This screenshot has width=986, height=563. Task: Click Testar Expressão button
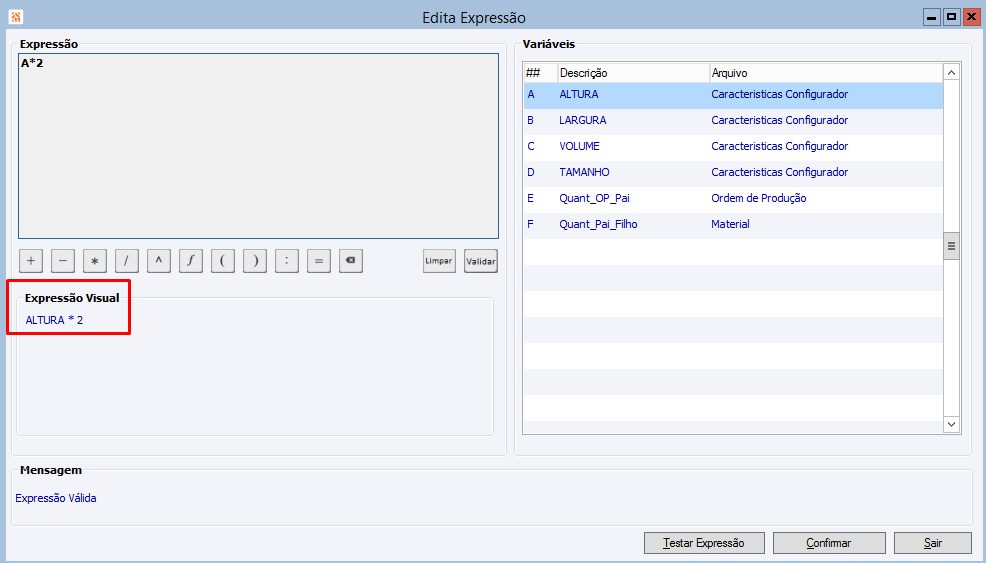point(704,543)
